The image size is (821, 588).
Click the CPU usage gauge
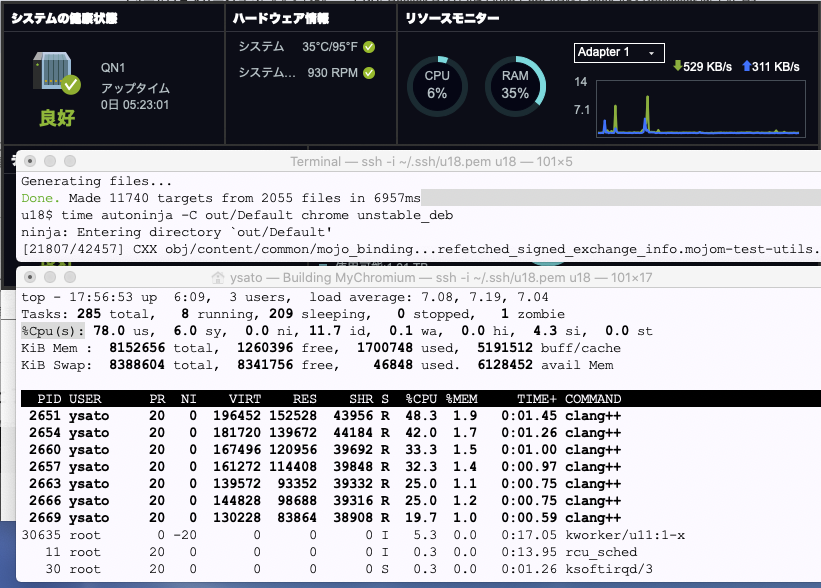tap(436, 85)
